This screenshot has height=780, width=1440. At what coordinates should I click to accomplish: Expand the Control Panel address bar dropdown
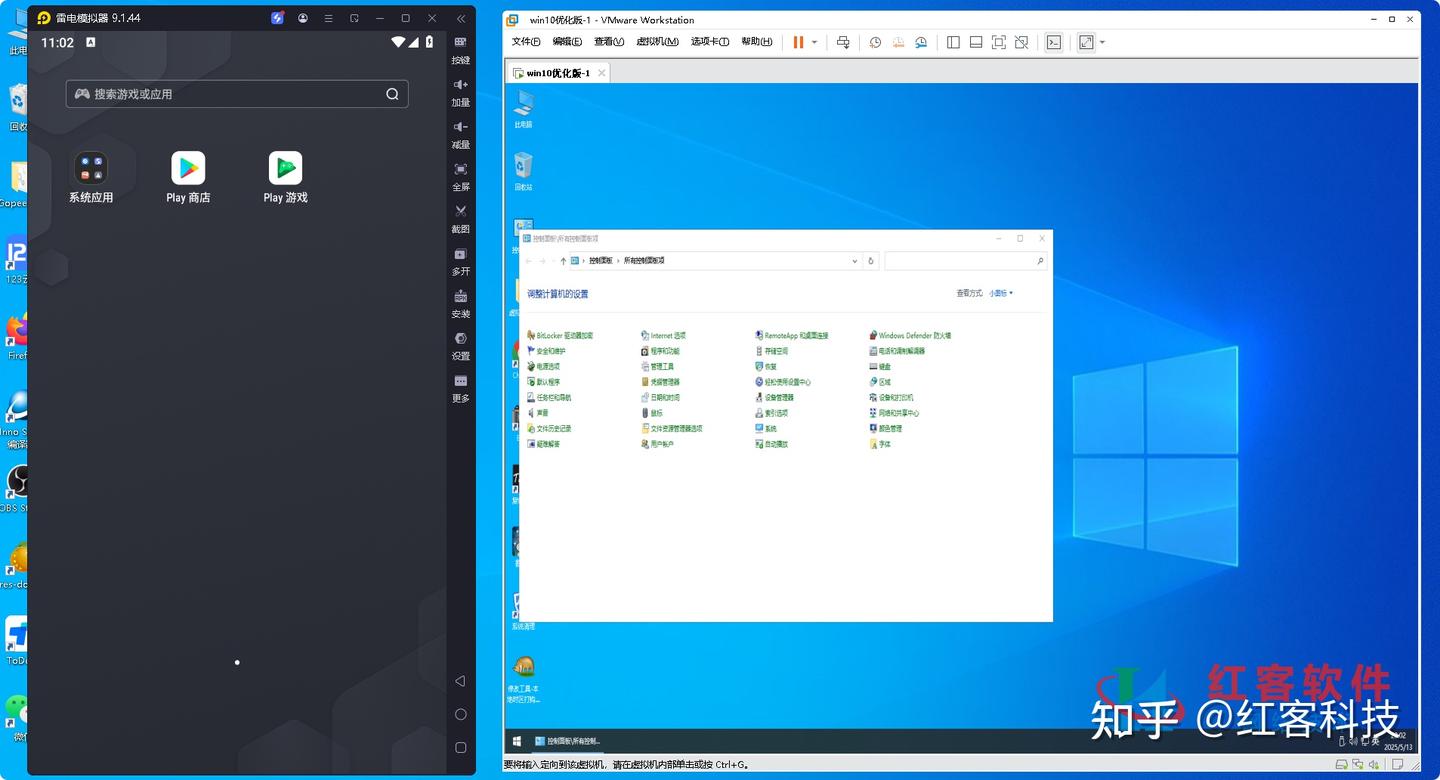click(855, 261)
